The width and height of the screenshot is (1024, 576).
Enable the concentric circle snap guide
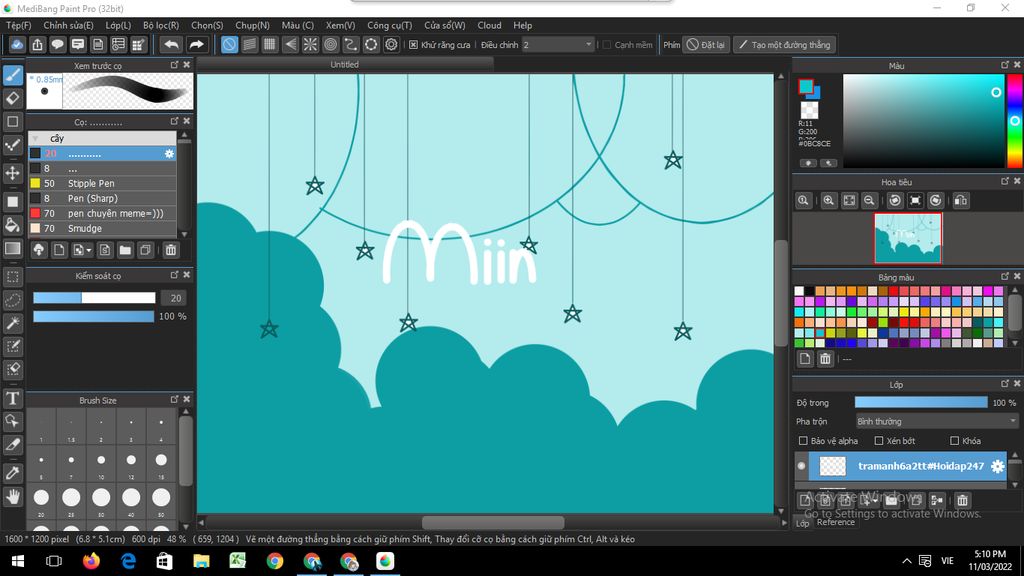coord(330,44)
